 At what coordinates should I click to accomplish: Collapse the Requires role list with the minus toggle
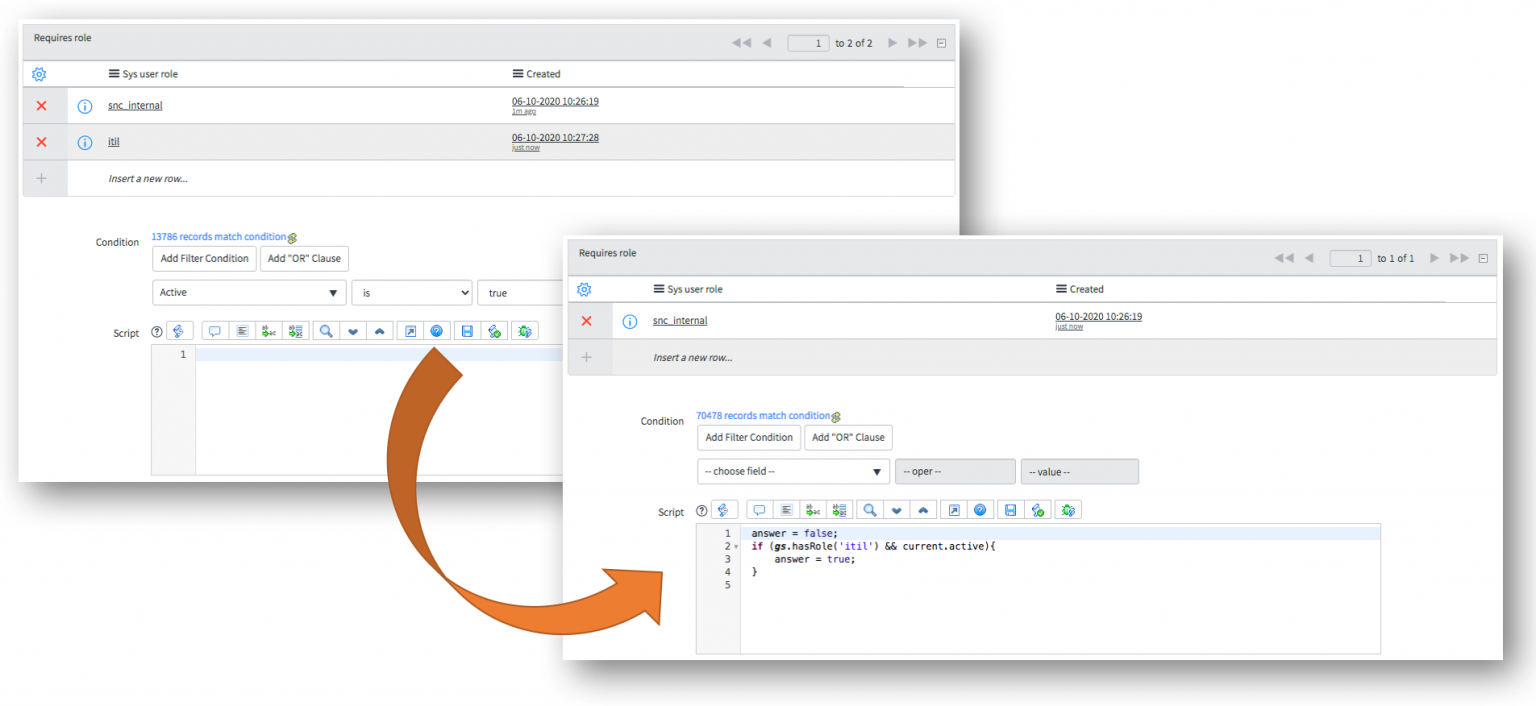tap(1484, 257)
